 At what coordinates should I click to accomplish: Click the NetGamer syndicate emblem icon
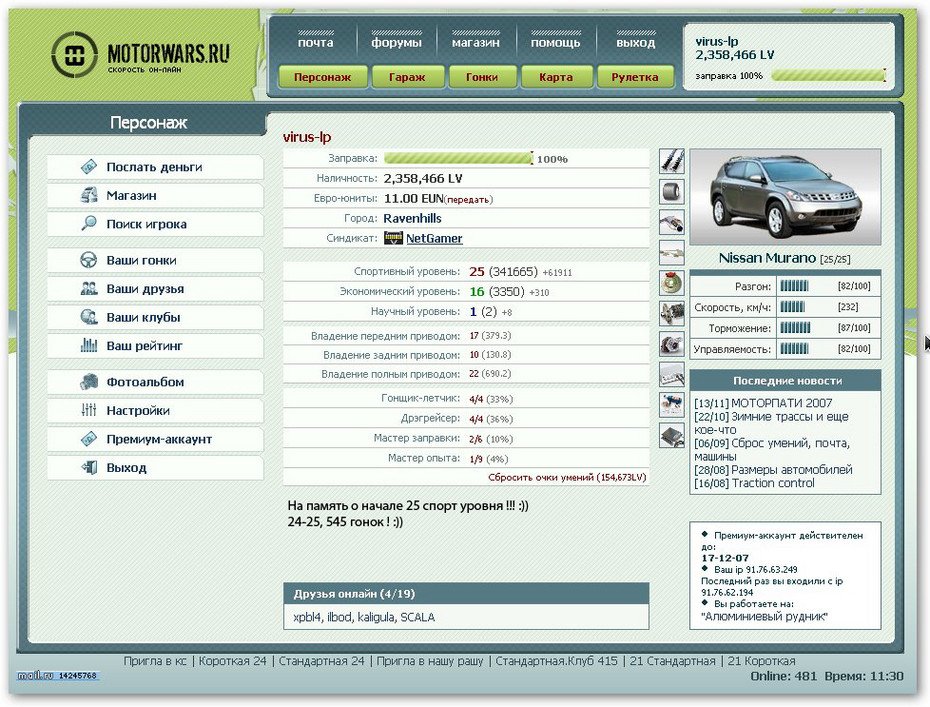point(393,238)
